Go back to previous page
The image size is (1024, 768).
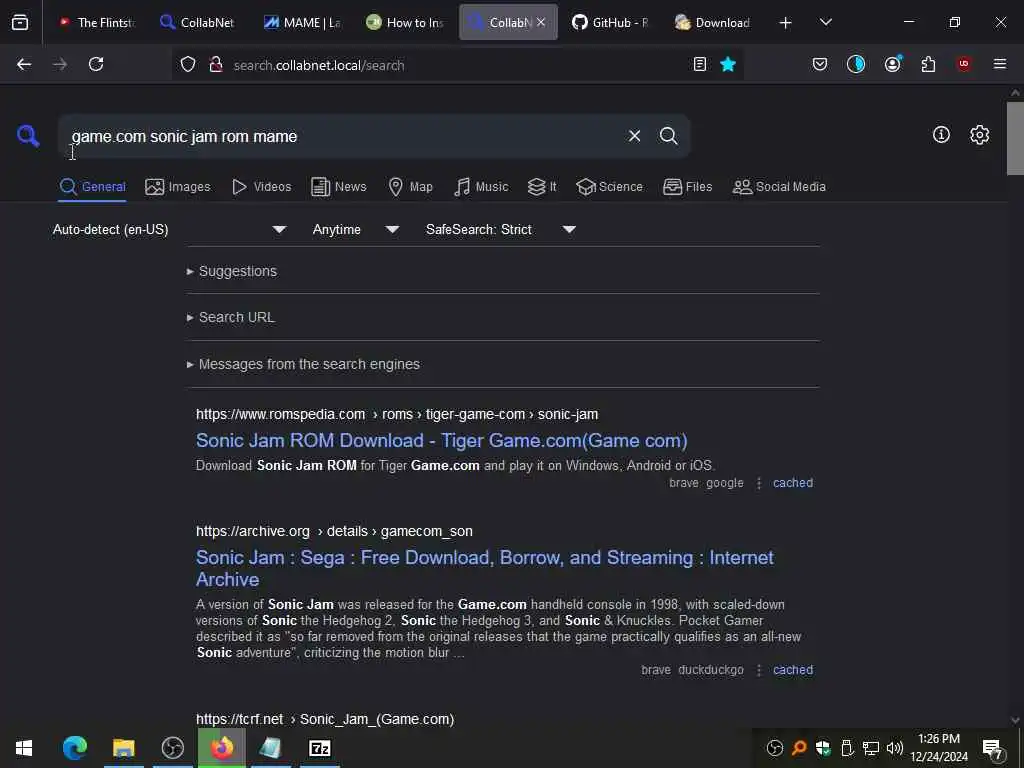[24, 64]
